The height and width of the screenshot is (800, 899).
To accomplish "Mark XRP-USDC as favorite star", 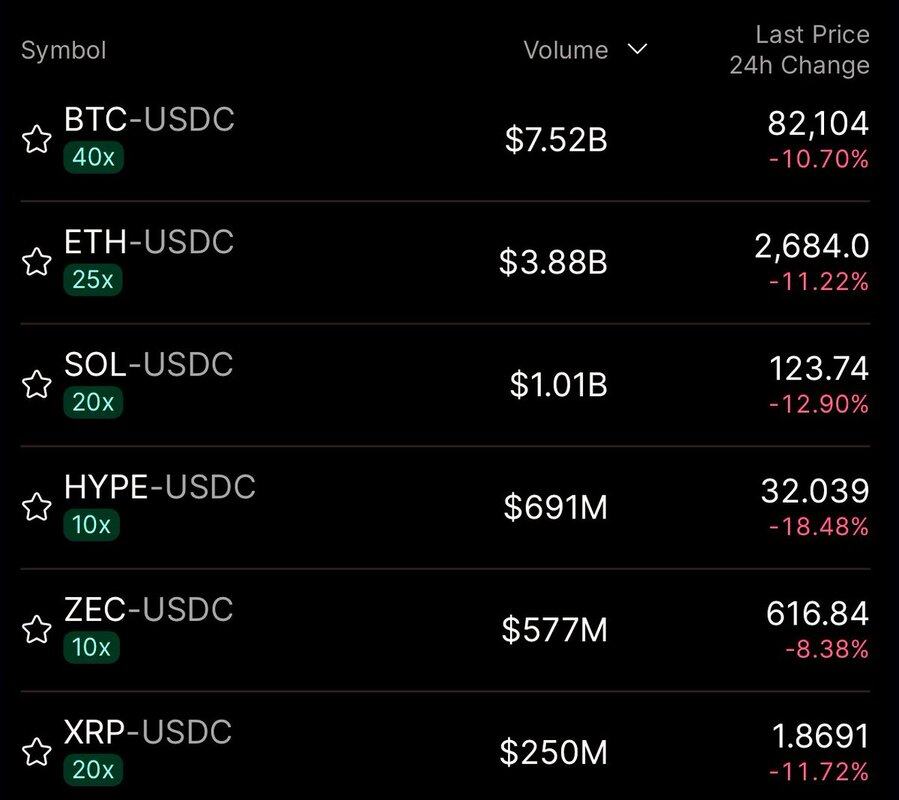I will pyautogui.click(x=37, y=752).
